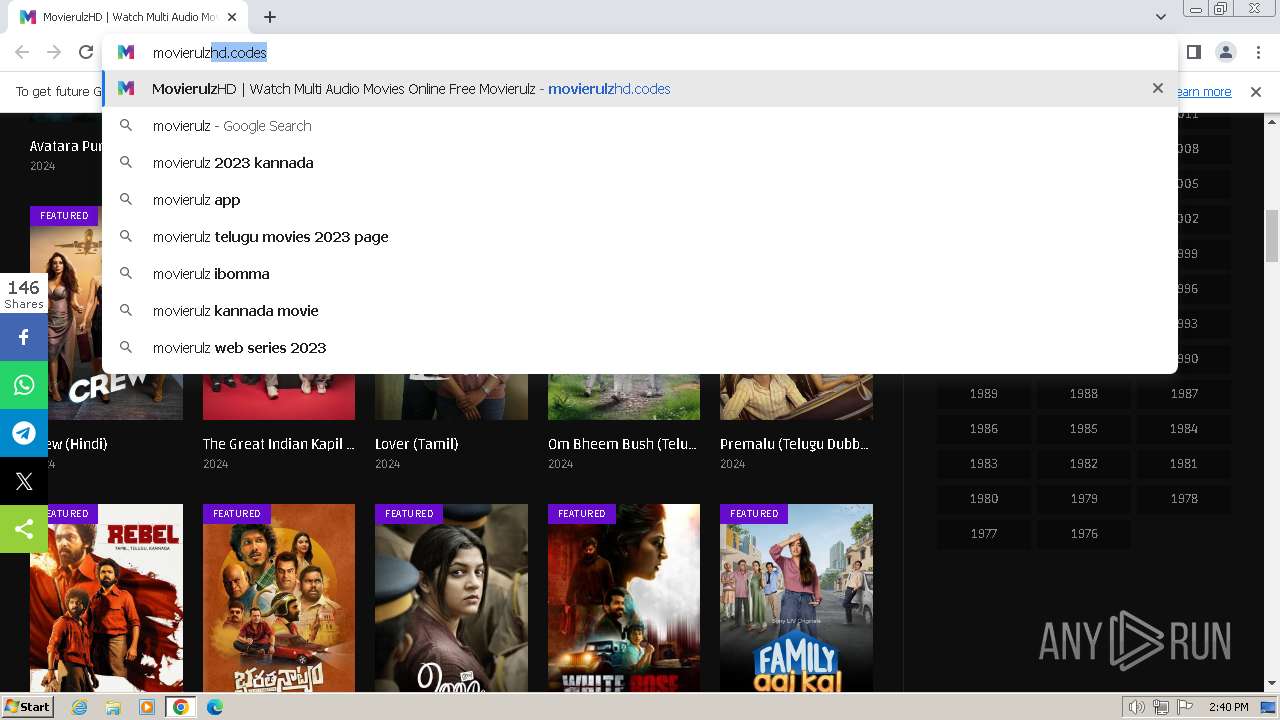Close the MovierulzHD tab
Image resolution: width=1280 pixels, height=720 pixels.
click(232, 17)
